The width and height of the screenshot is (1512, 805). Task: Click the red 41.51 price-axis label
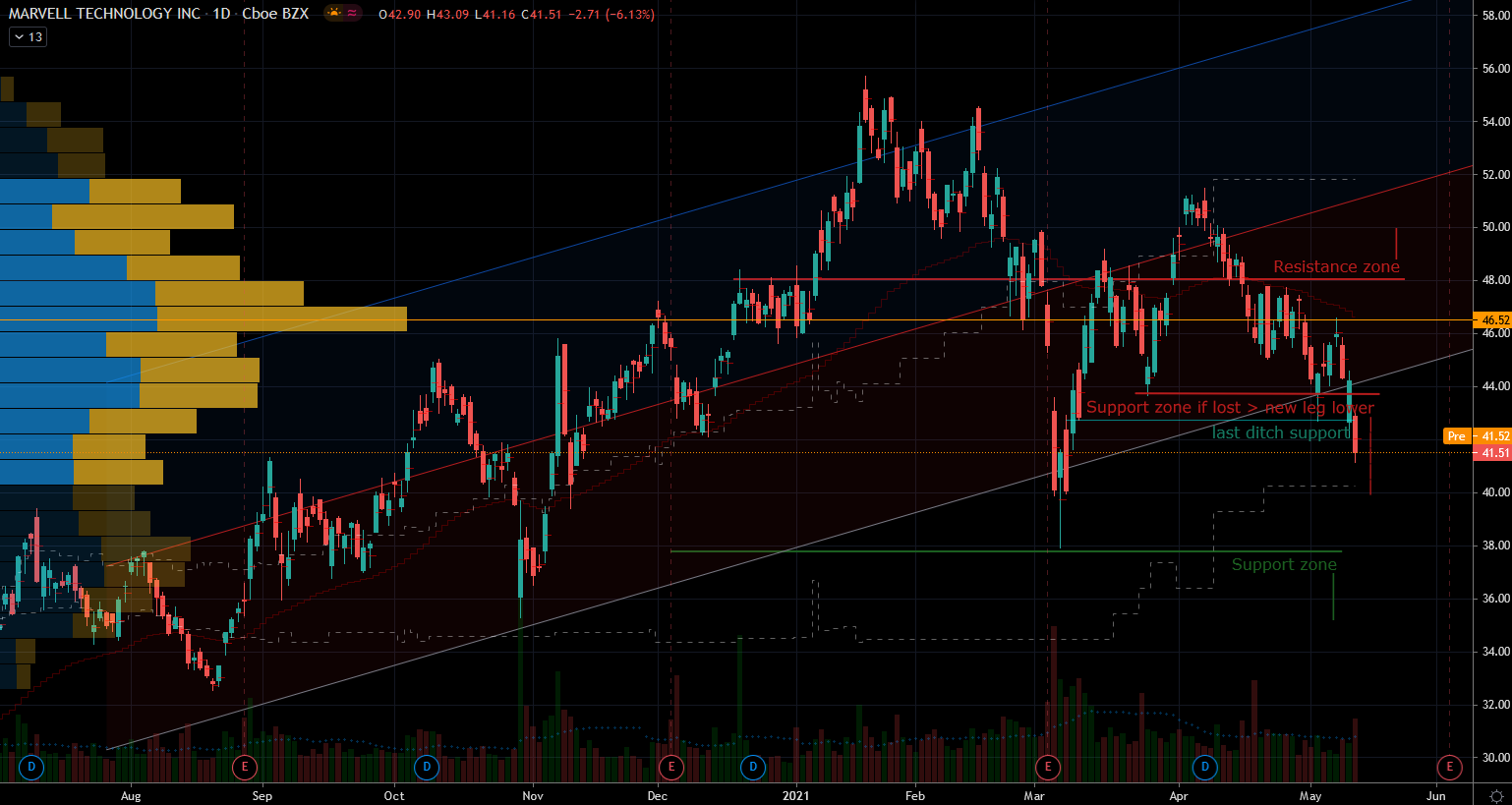[x=1492, y=453]
